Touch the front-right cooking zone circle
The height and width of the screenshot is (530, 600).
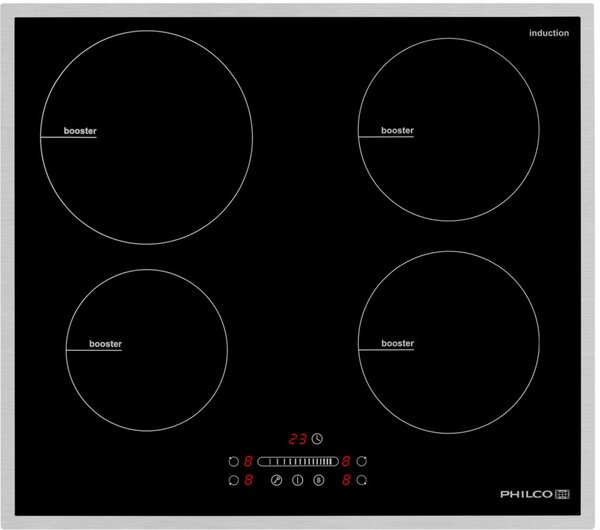point(449,342)
